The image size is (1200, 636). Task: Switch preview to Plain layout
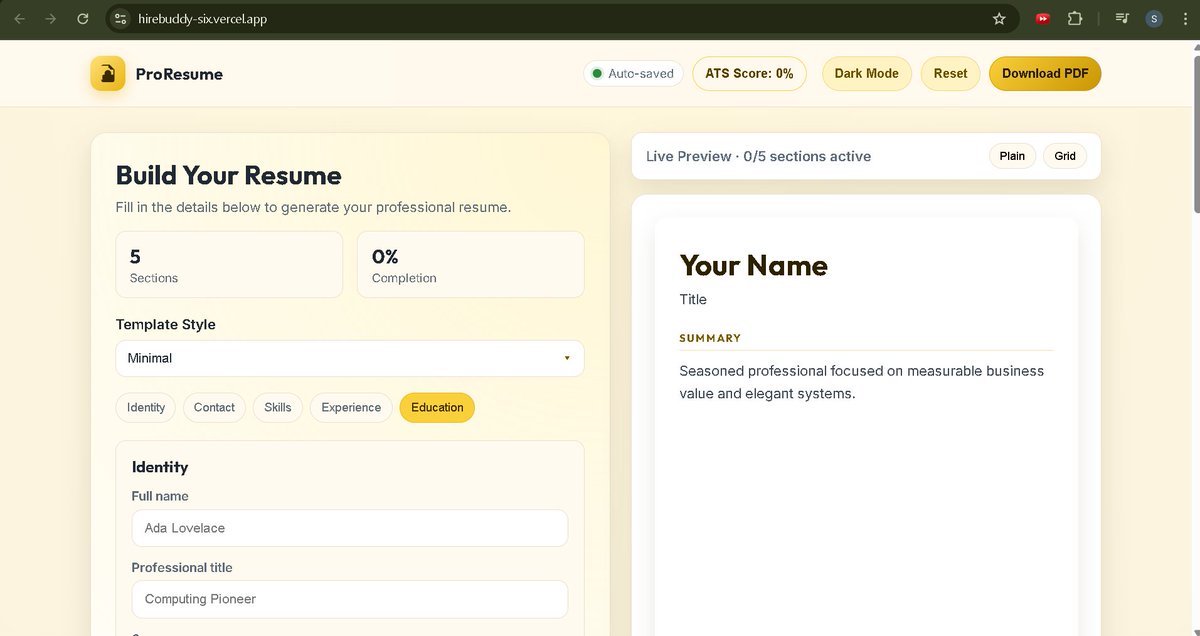tap(1012, 156)
